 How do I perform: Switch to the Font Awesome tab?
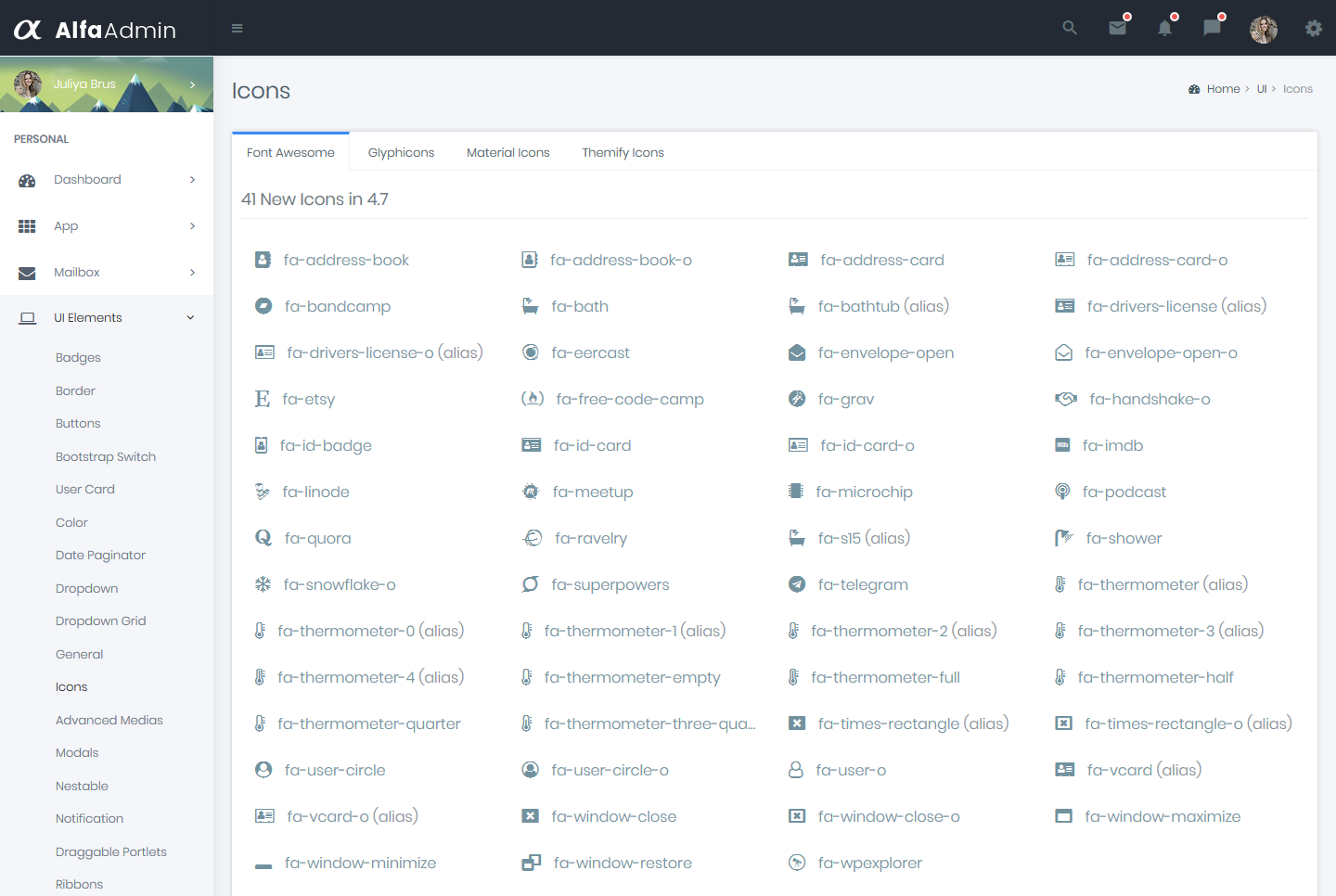(x=290, y=152)
